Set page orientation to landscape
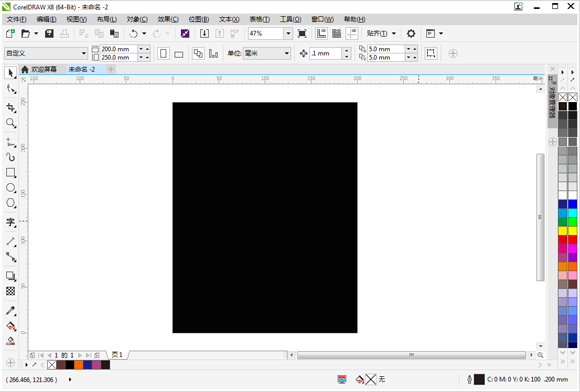This screenshot has height=392, width=580. click(179, 54)
